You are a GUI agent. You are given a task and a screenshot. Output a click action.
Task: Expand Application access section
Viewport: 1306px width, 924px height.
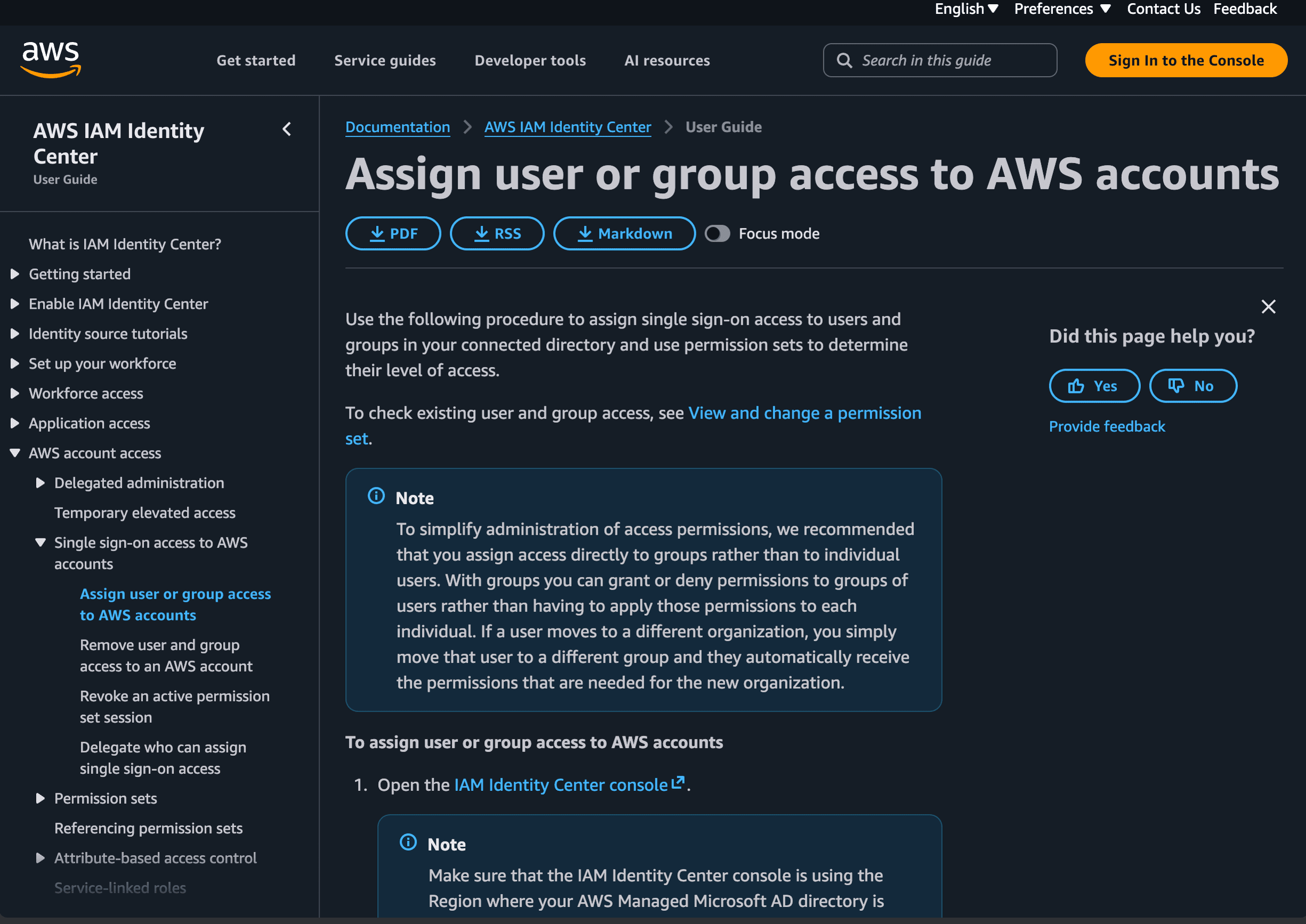tap(15, 423)
